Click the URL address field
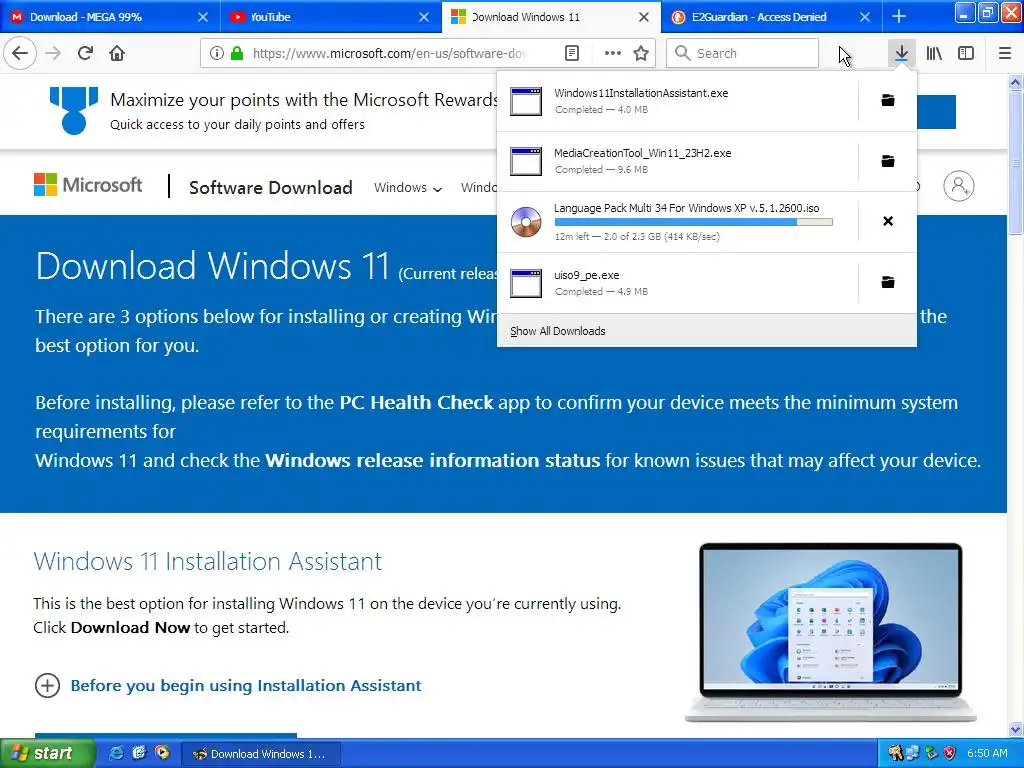Screen dimensions: 1024x768 pos(389,53)
